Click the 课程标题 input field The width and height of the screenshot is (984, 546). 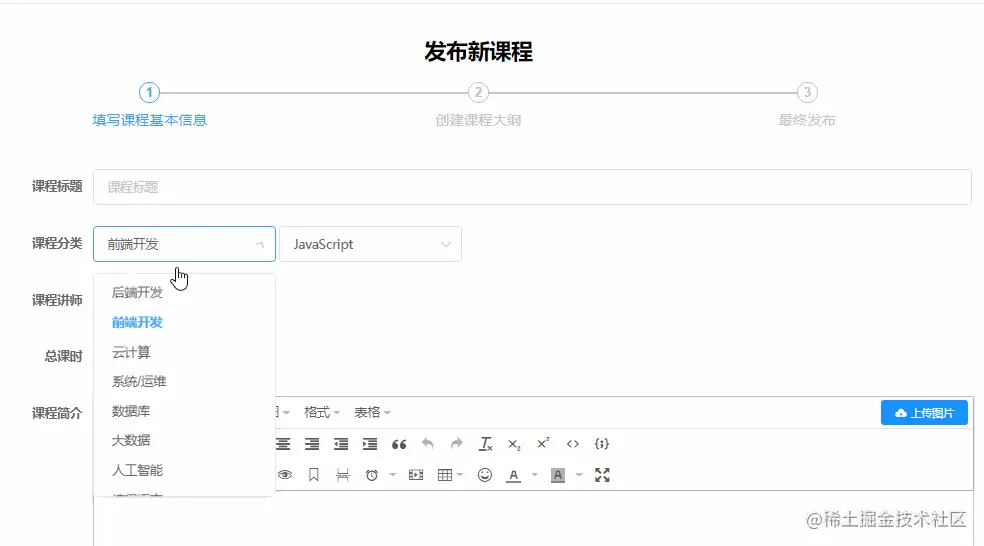point(532,187)
